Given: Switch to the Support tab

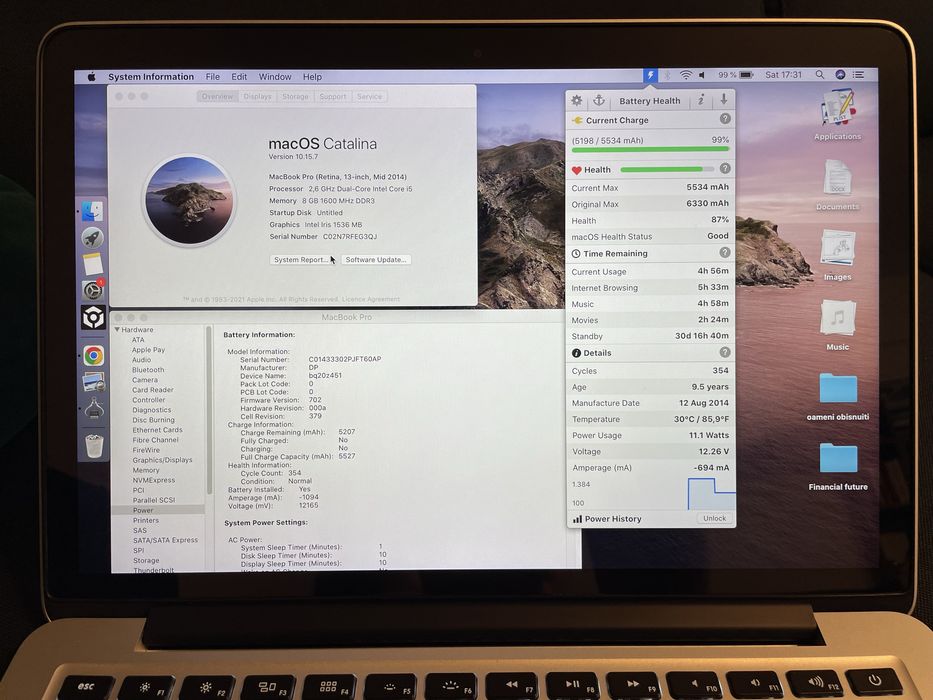Looking at the screenshot, I should 333,96.
